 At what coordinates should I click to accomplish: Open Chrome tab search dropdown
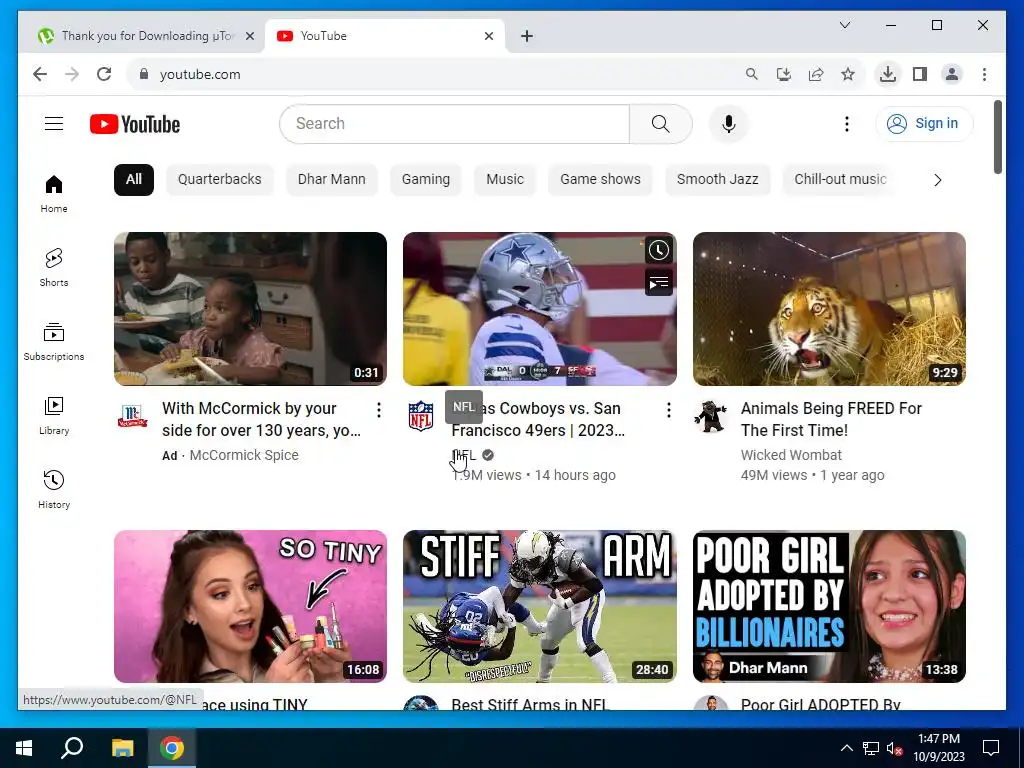pyautogui.click(x=844, y=25)
